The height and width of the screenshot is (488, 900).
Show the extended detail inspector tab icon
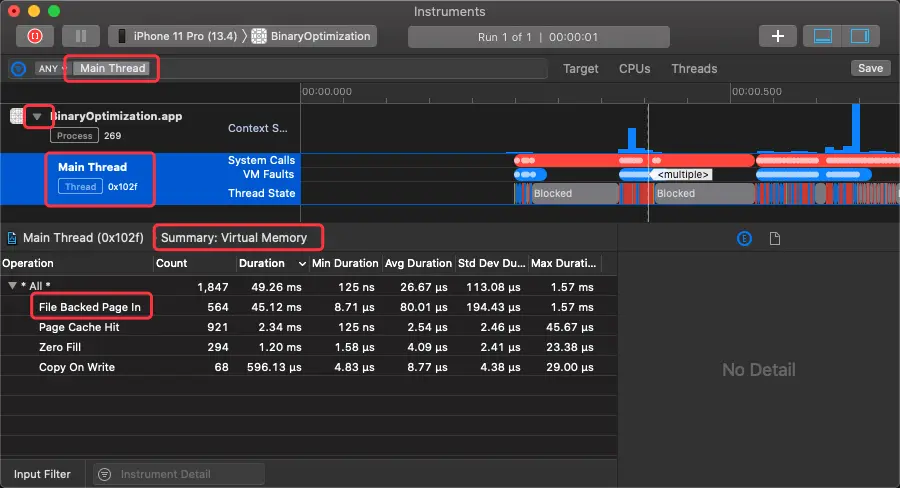744,238
